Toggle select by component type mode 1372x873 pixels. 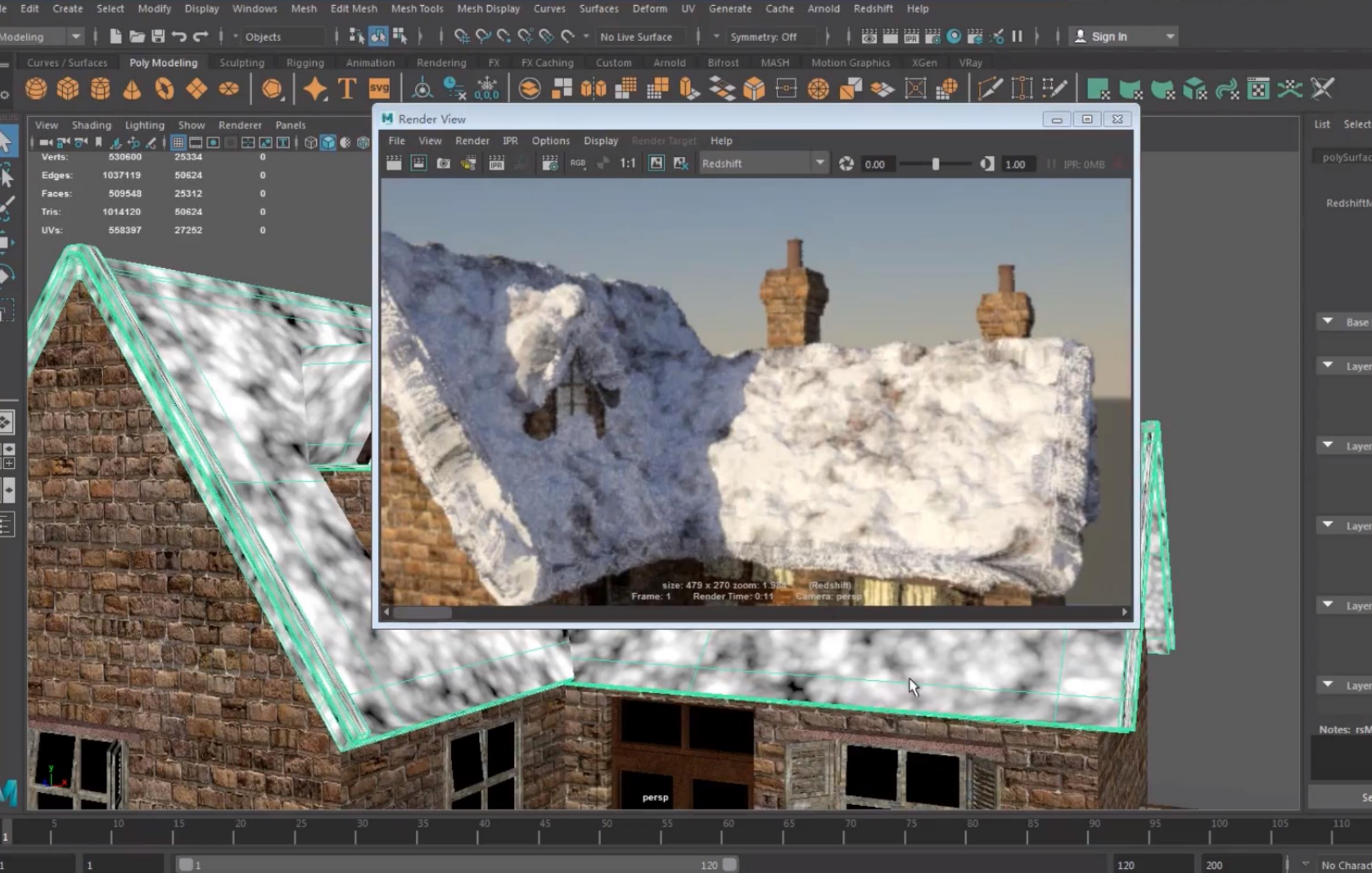[399, 37]
